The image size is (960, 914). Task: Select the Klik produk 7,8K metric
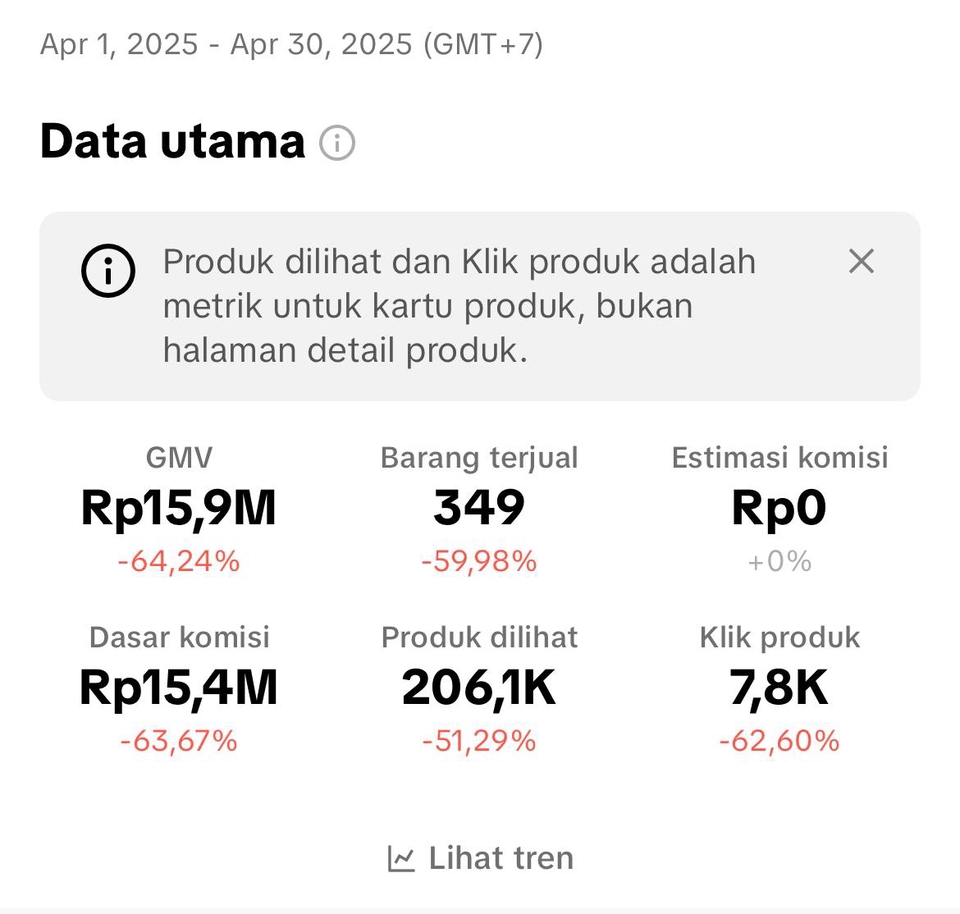(x=779, y=688)
